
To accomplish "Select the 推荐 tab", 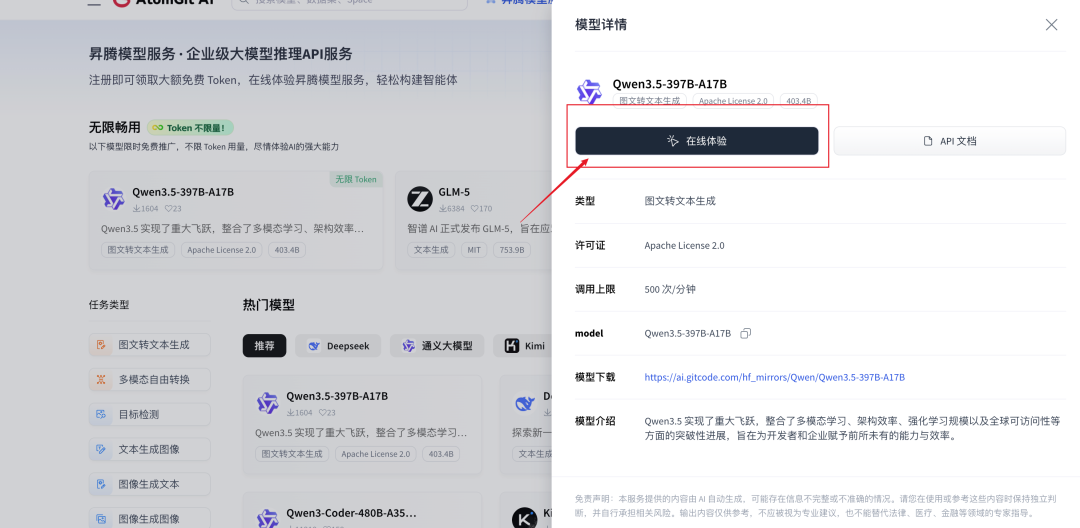I will (264, 346).
